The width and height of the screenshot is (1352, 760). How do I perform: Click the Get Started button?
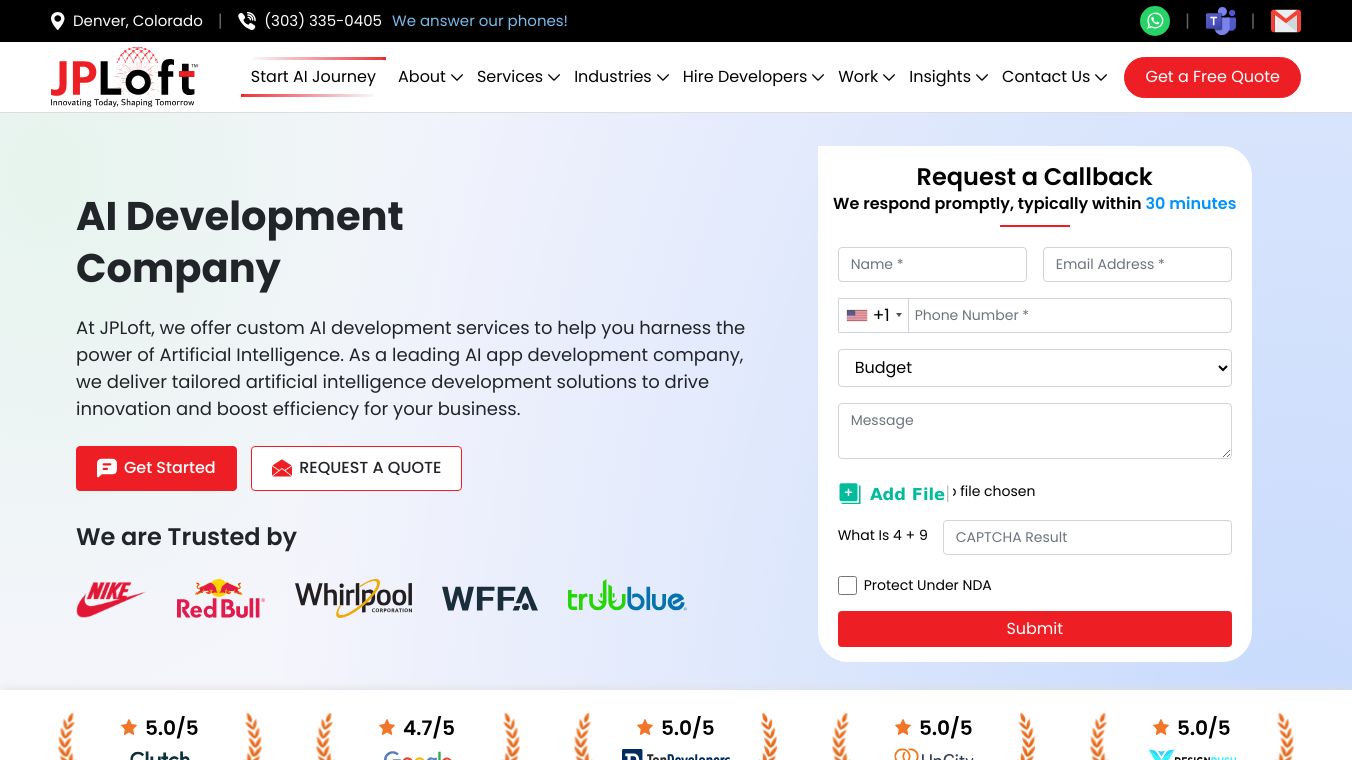tap(156, 468)
